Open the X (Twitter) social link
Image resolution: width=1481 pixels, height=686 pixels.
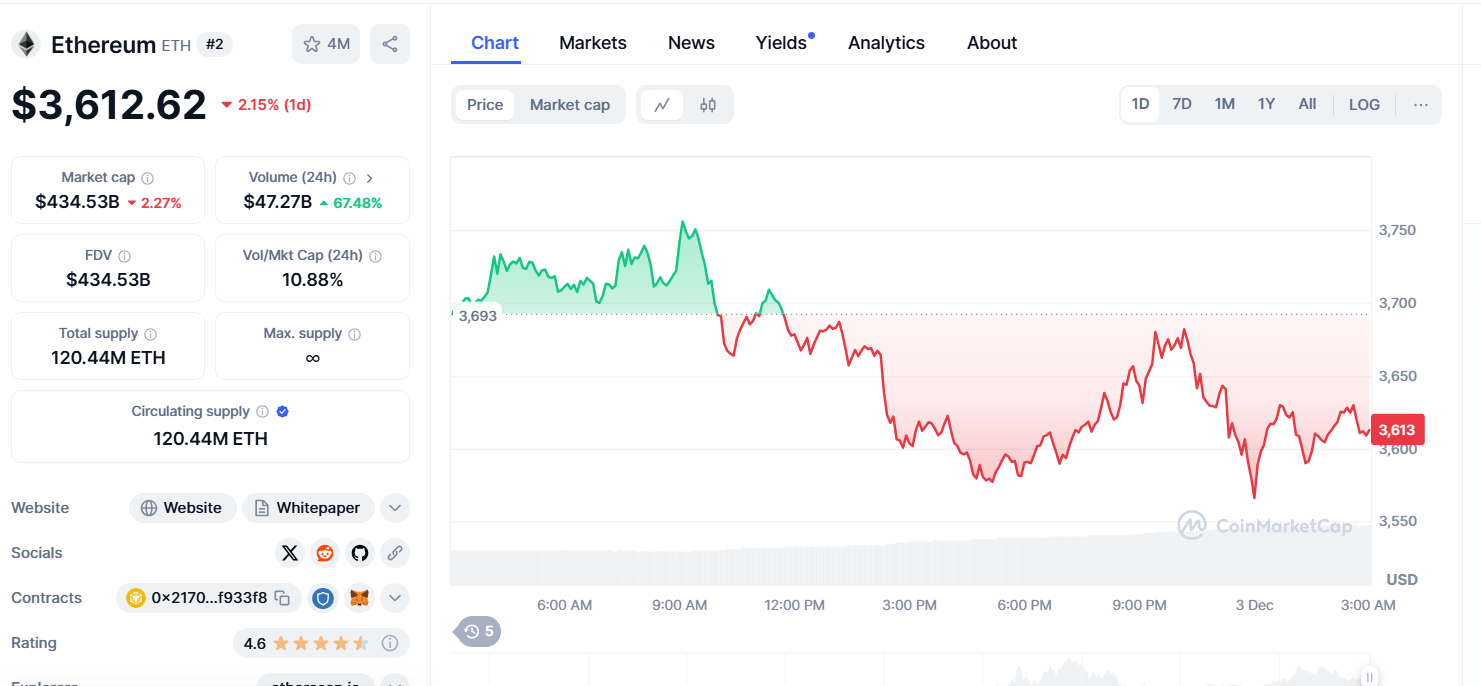(x=290, y=553)
